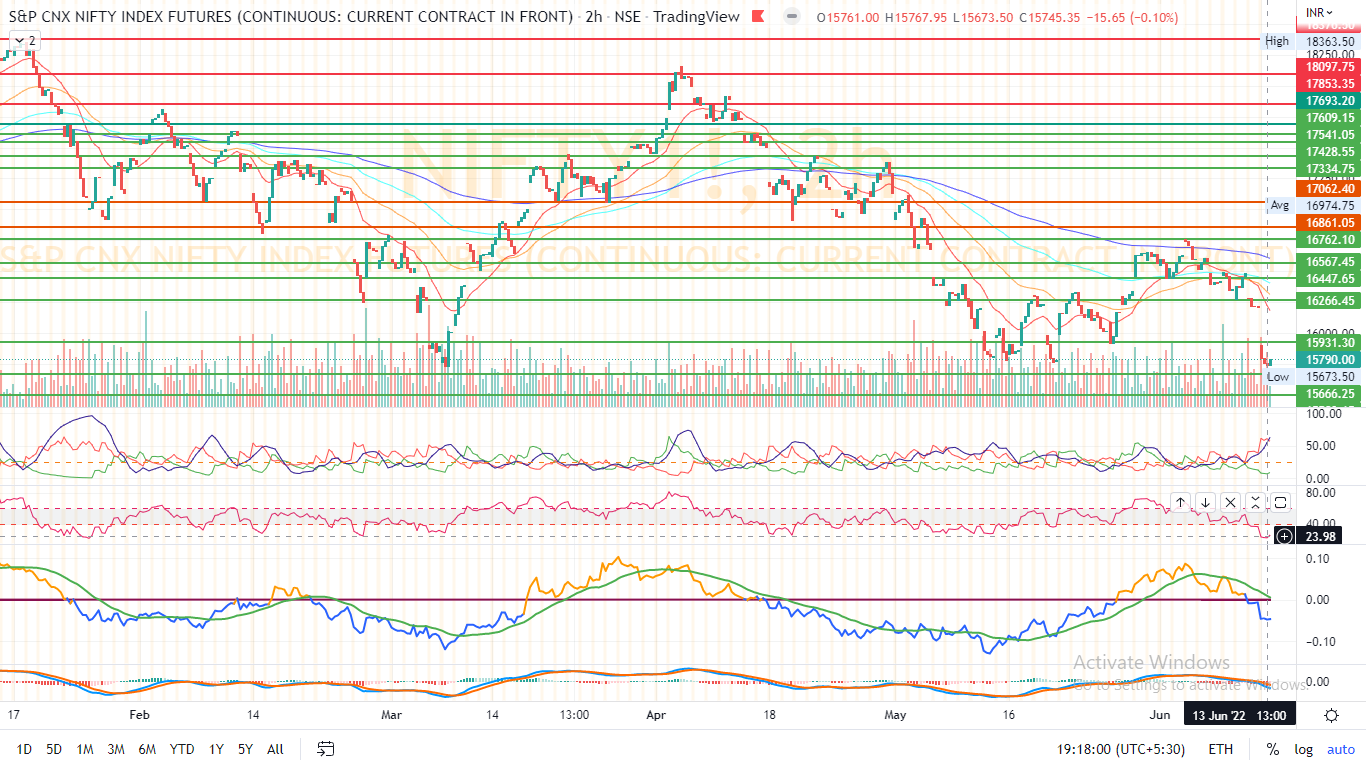Click the Feb label on time axis
This screenshot has width=1366, height=768.
pyautogui.click(x=139, y=715)
